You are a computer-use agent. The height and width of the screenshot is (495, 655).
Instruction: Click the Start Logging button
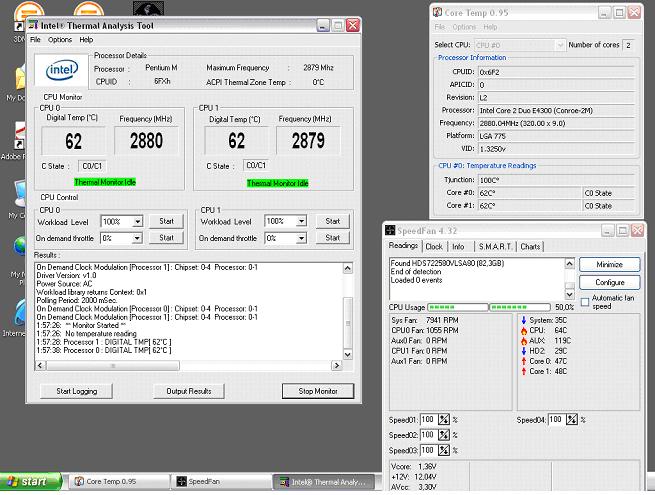point(76,391)
